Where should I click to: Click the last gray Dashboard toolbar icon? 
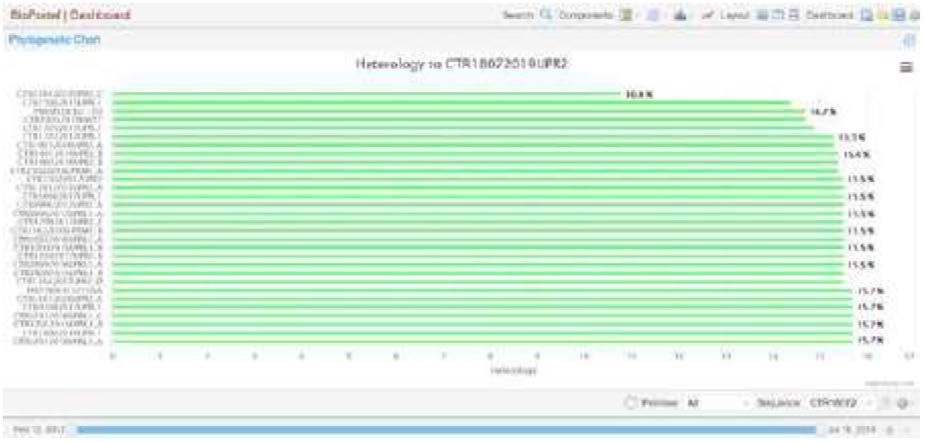coord(915,15)
